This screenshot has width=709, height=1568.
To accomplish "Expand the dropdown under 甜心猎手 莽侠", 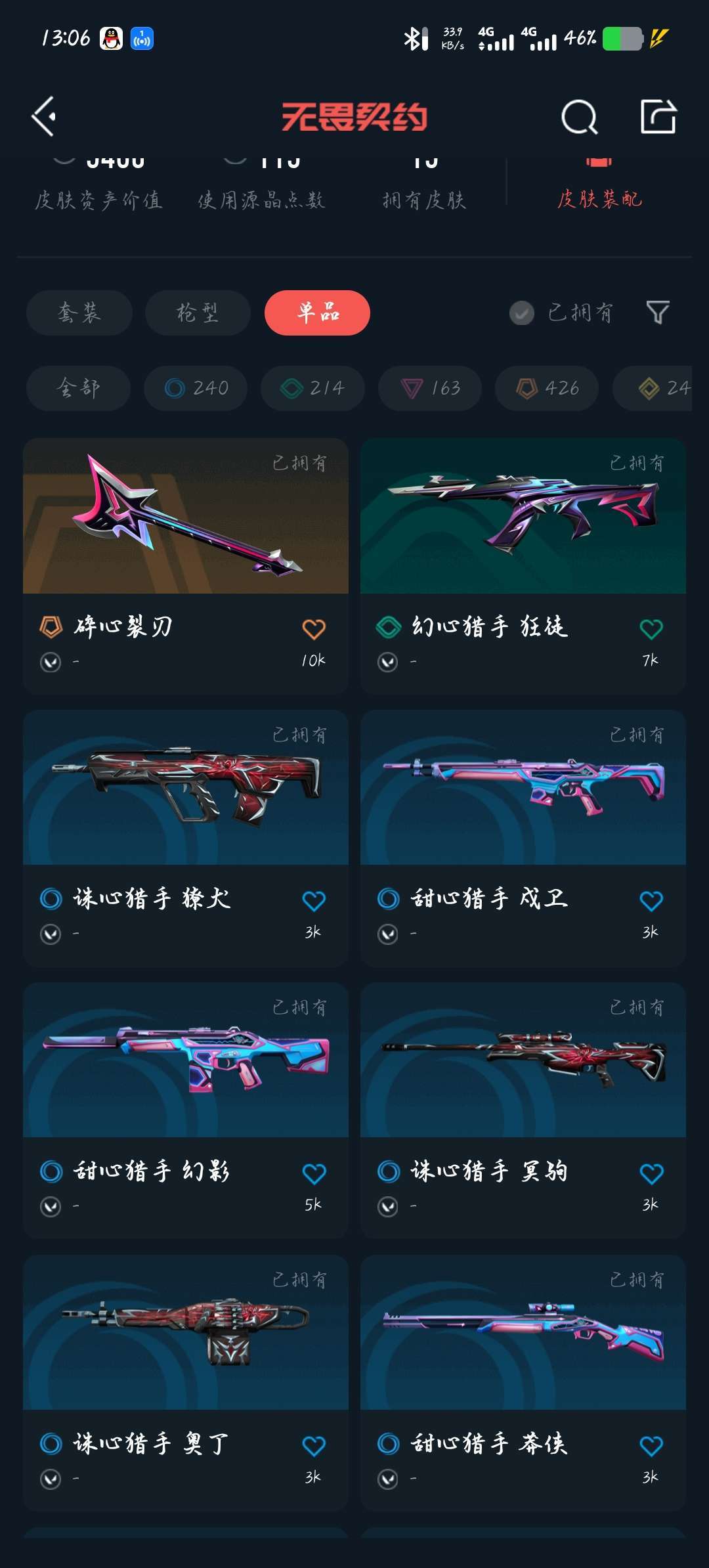I will click(388, 1479).
